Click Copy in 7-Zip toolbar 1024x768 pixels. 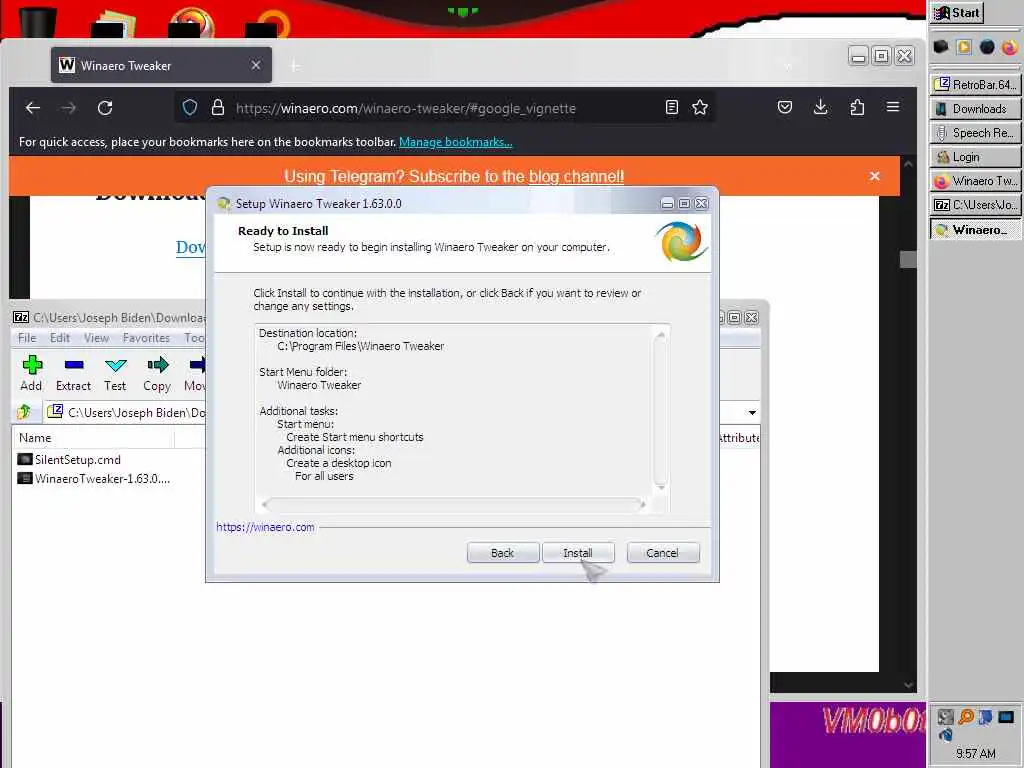pos(157,374)
